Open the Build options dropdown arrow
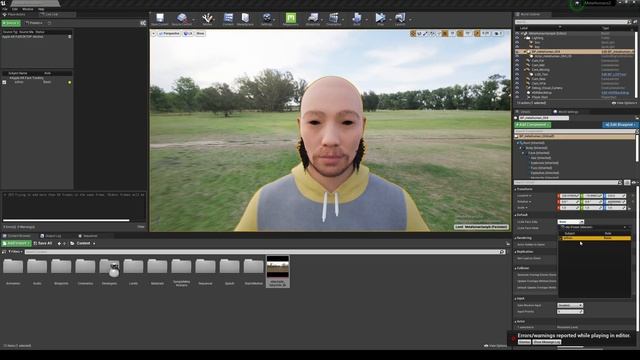This screenshot has height=360, width=640. (367, 19)
